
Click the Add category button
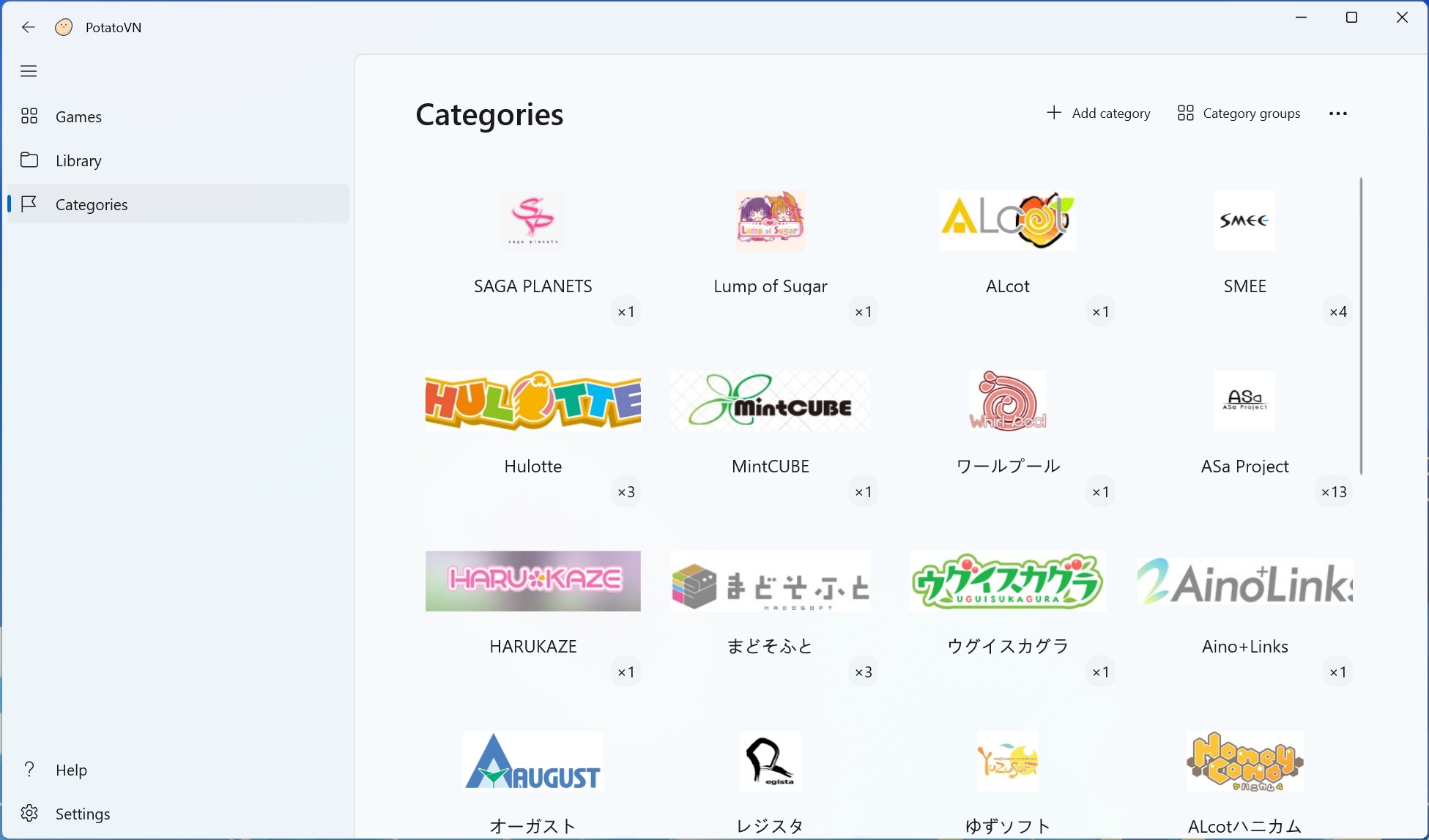[1098, 114]
